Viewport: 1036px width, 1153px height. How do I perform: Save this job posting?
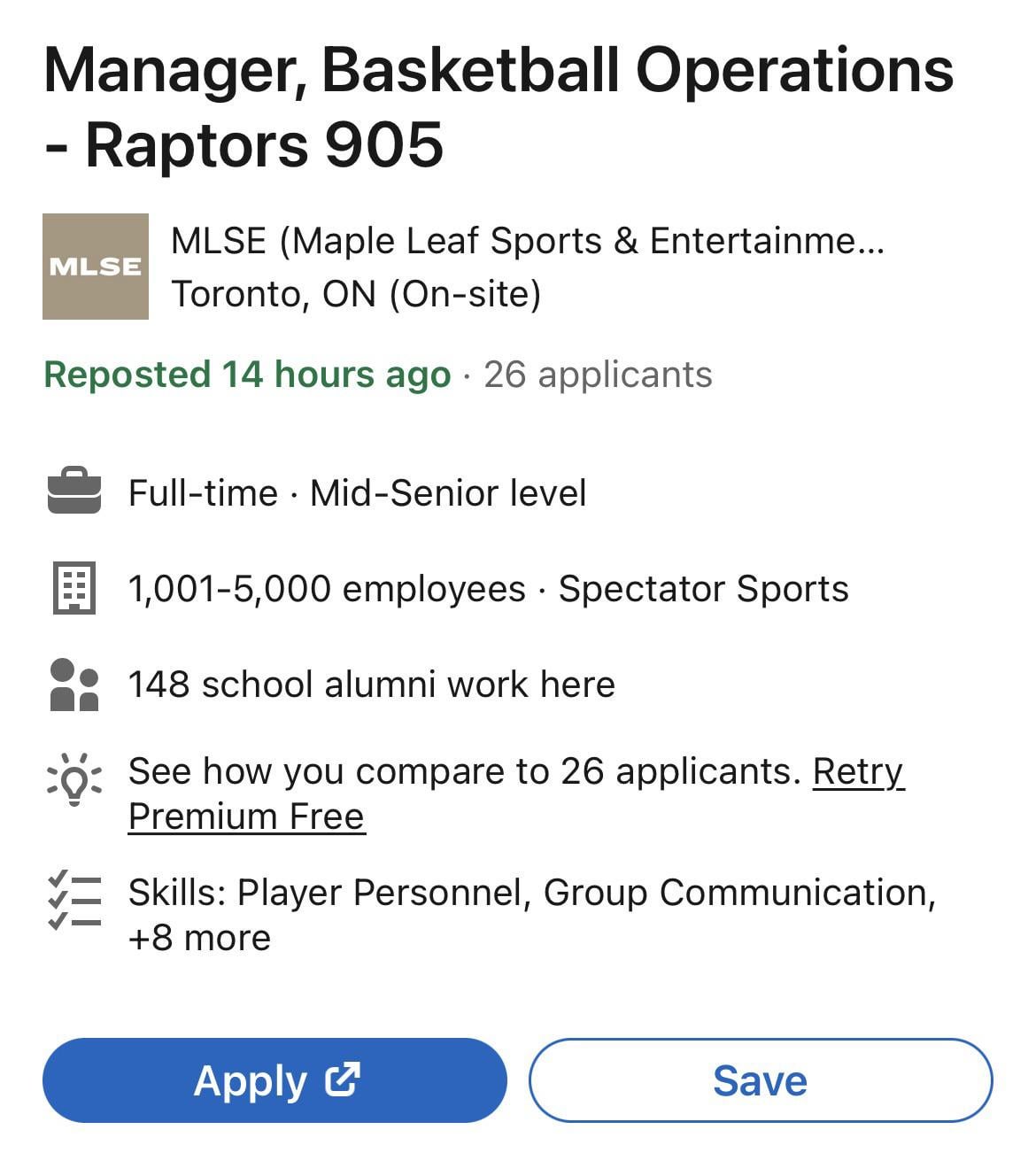coord(760,1080)
